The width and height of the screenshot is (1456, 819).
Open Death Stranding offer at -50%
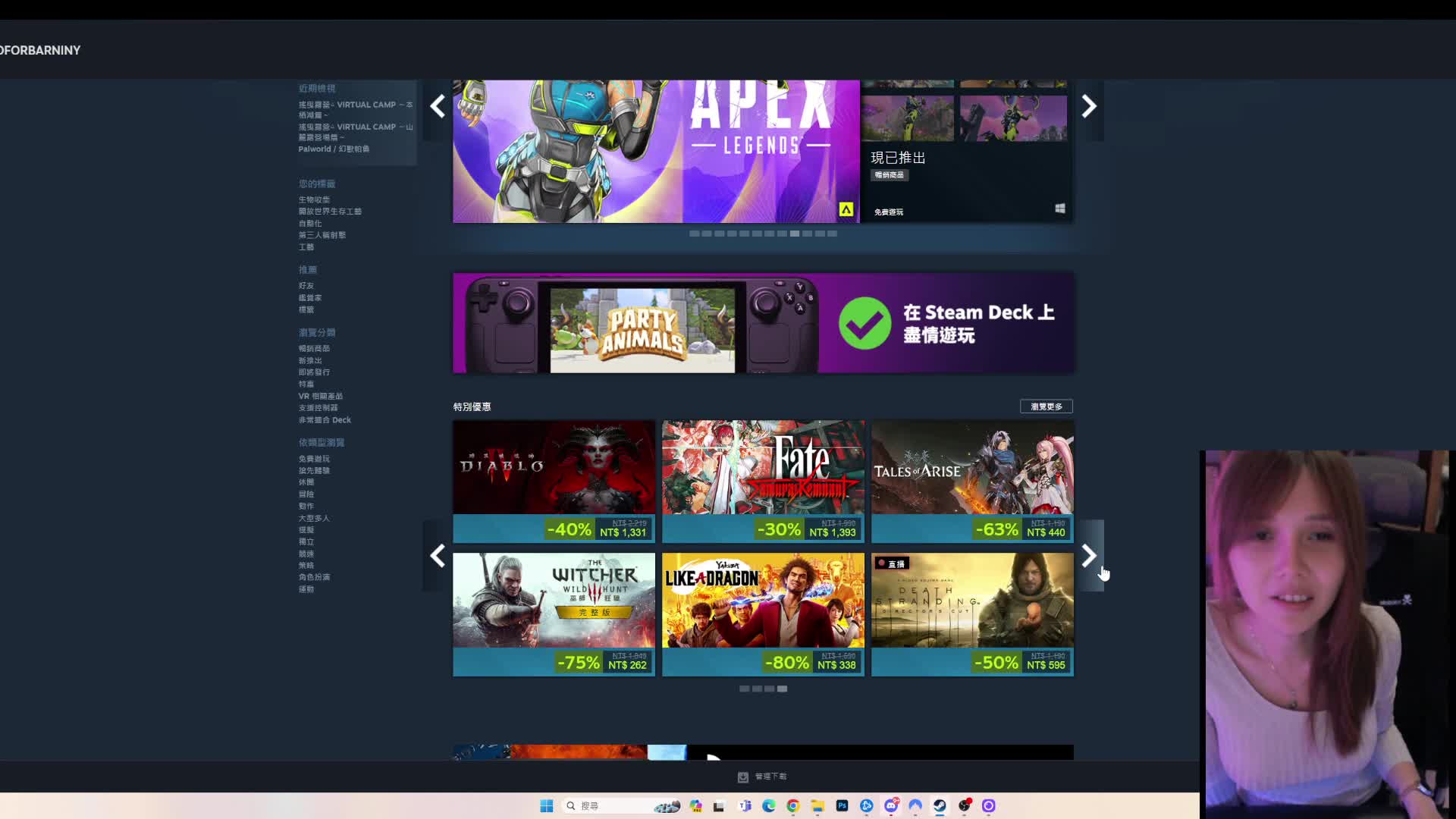click(972, 614)
